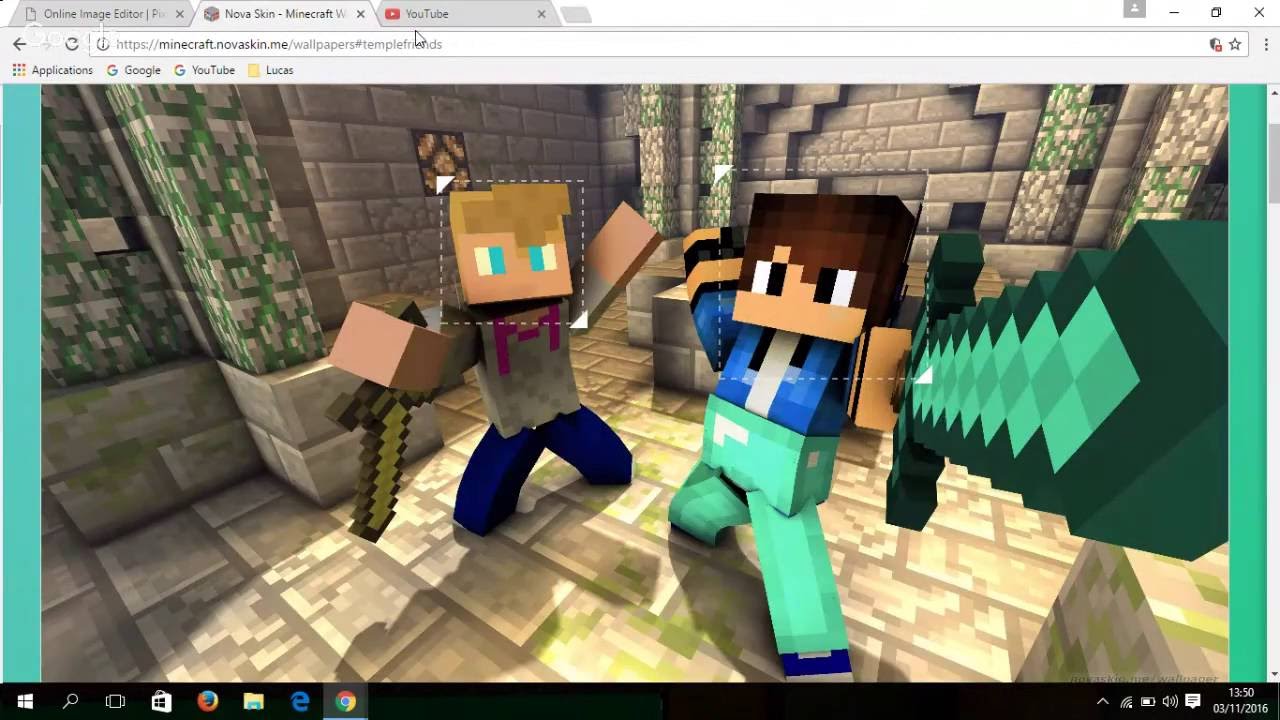Viewport: 1280px width, 720px height.
Task: Reload the Nova Skin page
Action: (x=71, y=44)
